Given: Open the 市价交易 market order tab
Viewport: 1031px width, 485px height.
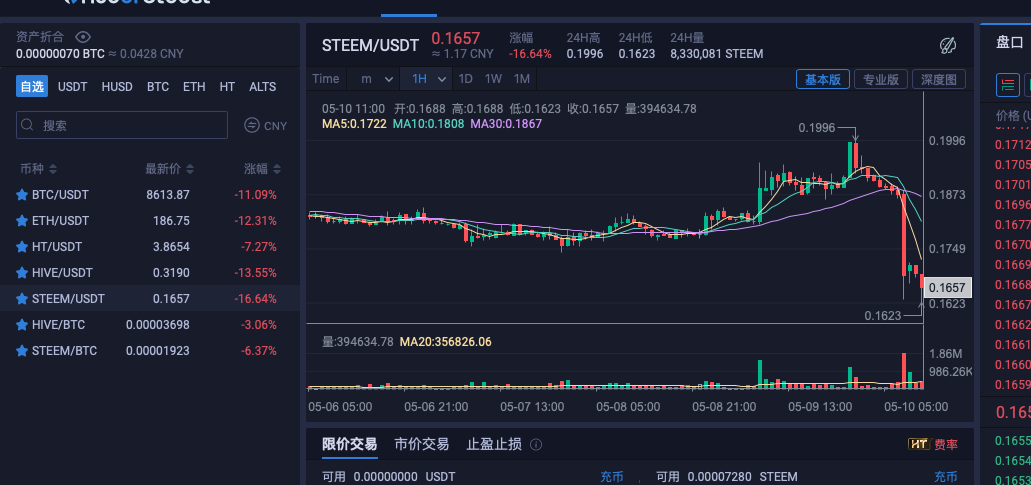Looking at the screenshot, I should [x=421, y=444].
